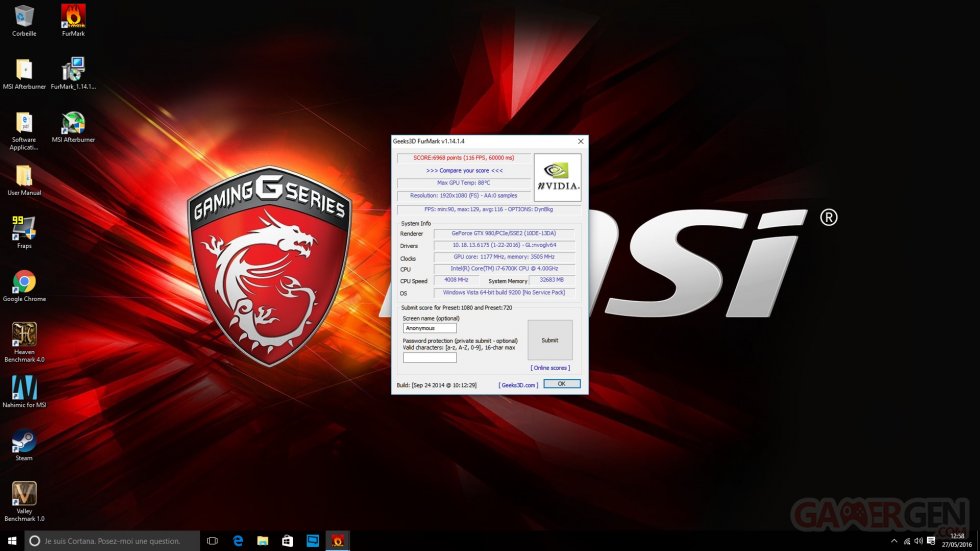Open the Geeks3D.com link
This screenshot has height=551, width=980.
point(518,385)
